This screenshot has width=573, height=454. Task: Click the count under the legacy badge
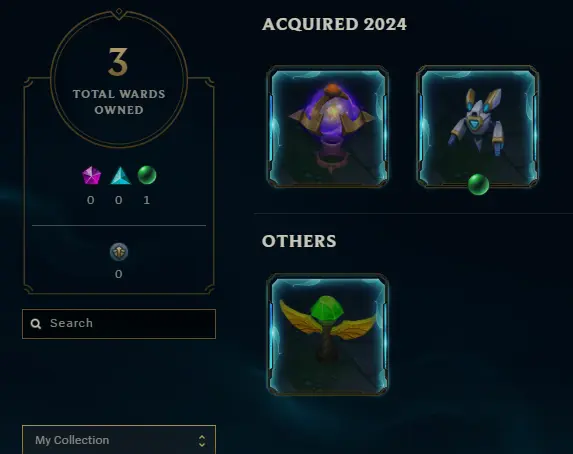[118, 274]
